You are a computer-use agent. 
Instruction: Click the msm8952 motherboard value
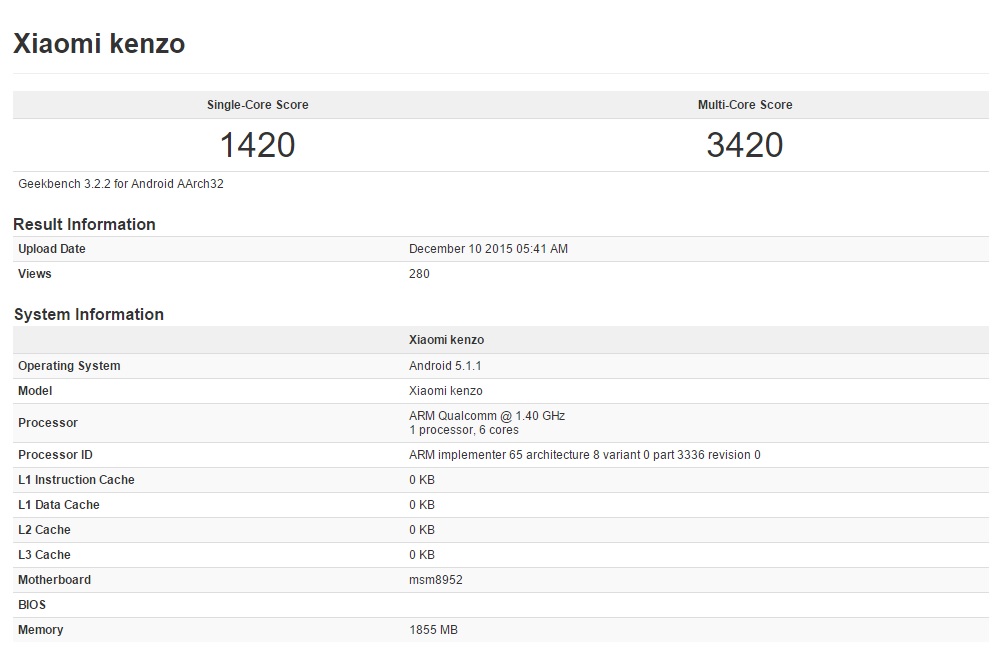[435, 580]
